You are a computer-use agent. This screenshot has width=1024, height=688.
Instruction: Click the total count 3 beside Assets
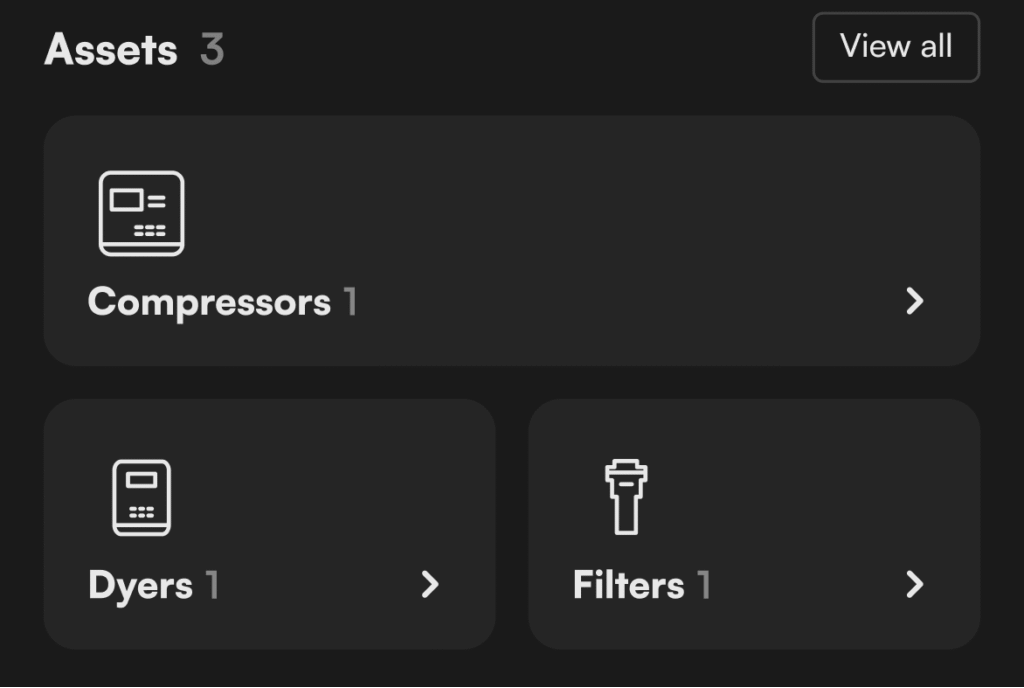[x=211, y=49]
